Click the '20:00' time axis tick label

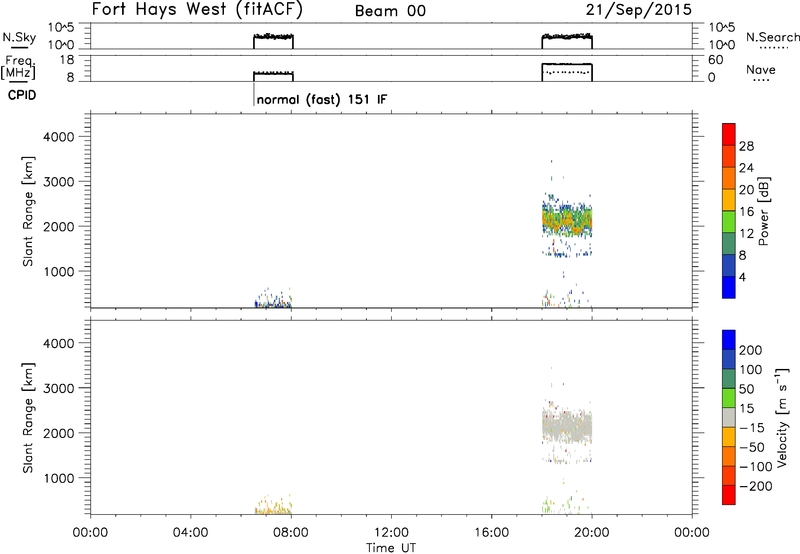591,533
